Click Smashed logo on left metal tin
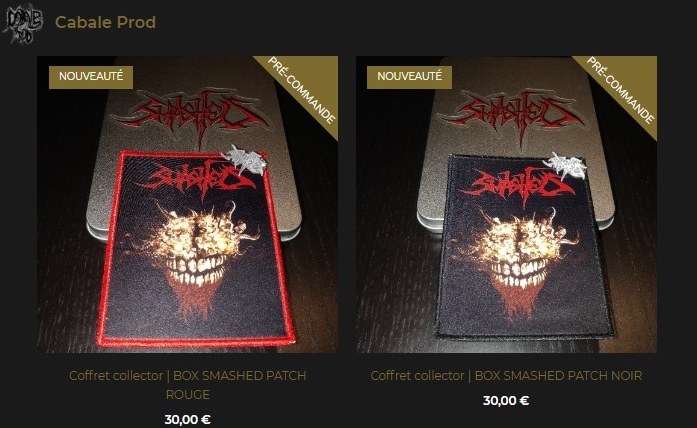The width and height of the screenshot is (697, 428). (190, 116)
